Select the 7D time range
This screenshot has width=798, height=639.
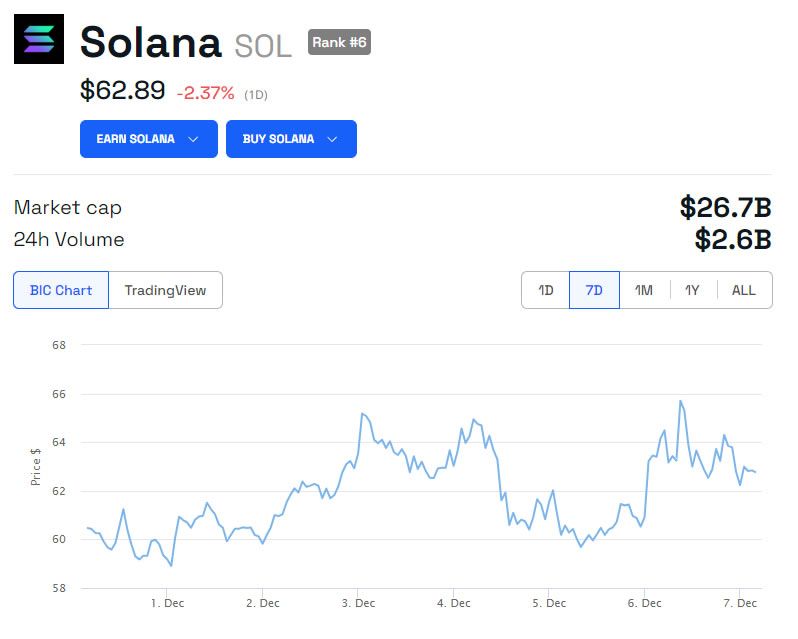594,290
